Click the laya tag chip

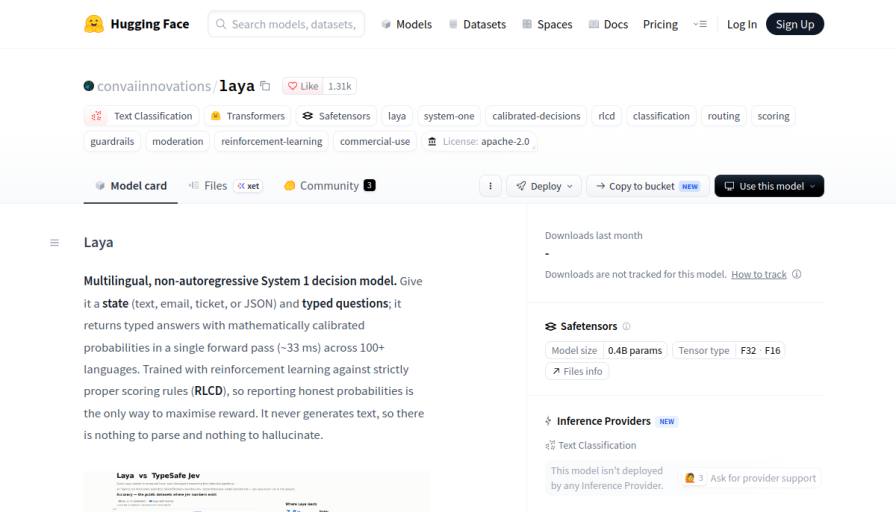click(x=397, y=116)
